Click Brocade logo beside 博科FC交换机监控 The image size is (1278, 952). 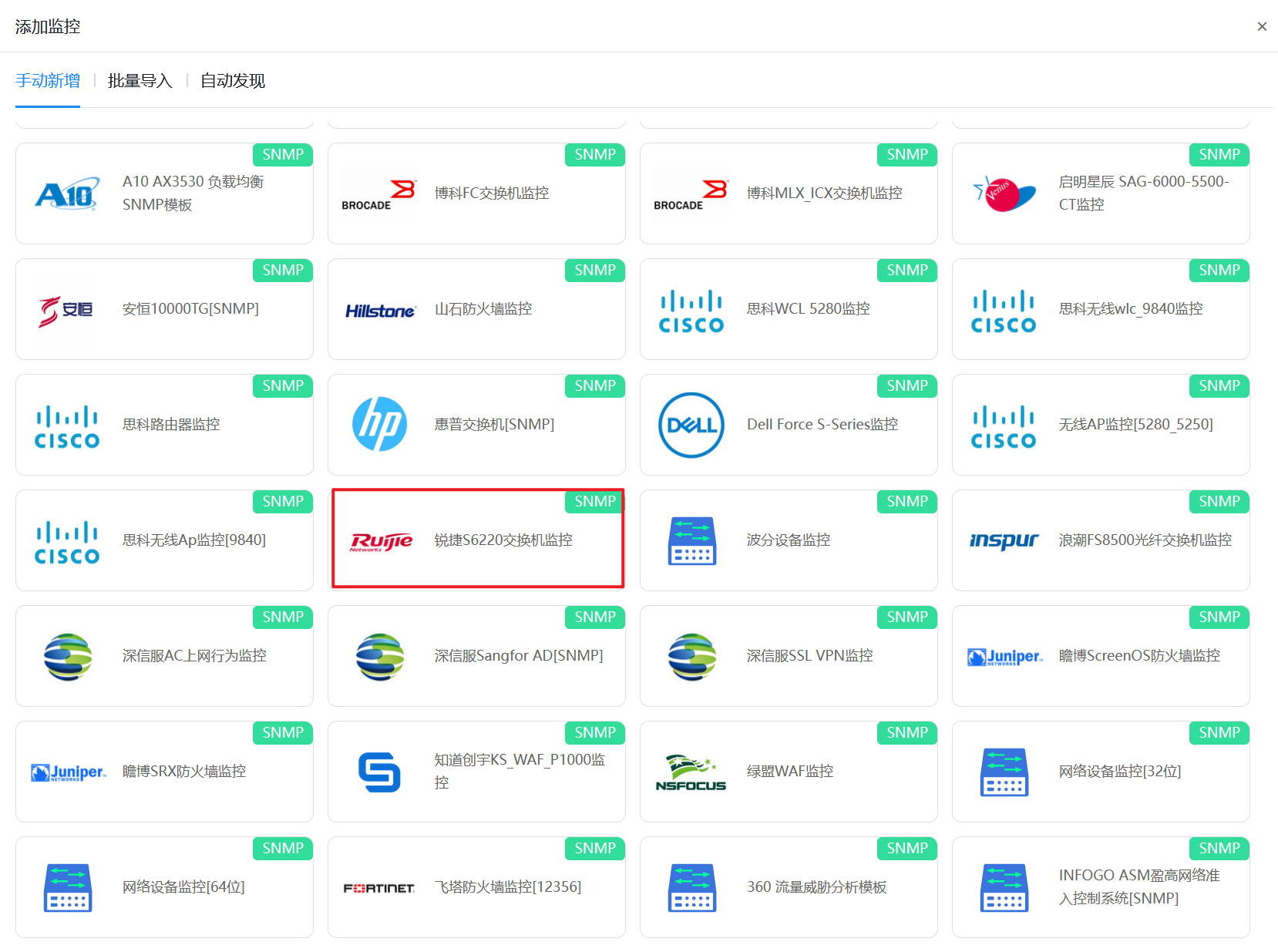[x=379, y=194]
